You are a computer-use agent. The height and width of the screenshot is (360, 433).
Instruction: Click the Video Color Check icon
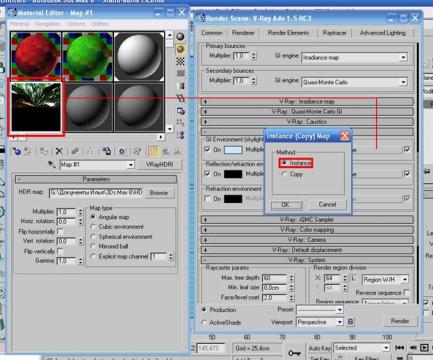[180, 86]
